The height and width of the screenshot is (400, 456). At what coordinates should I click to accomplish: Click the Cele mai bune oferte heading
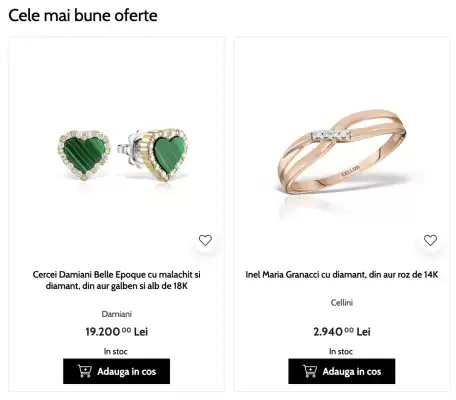[83, 15]
